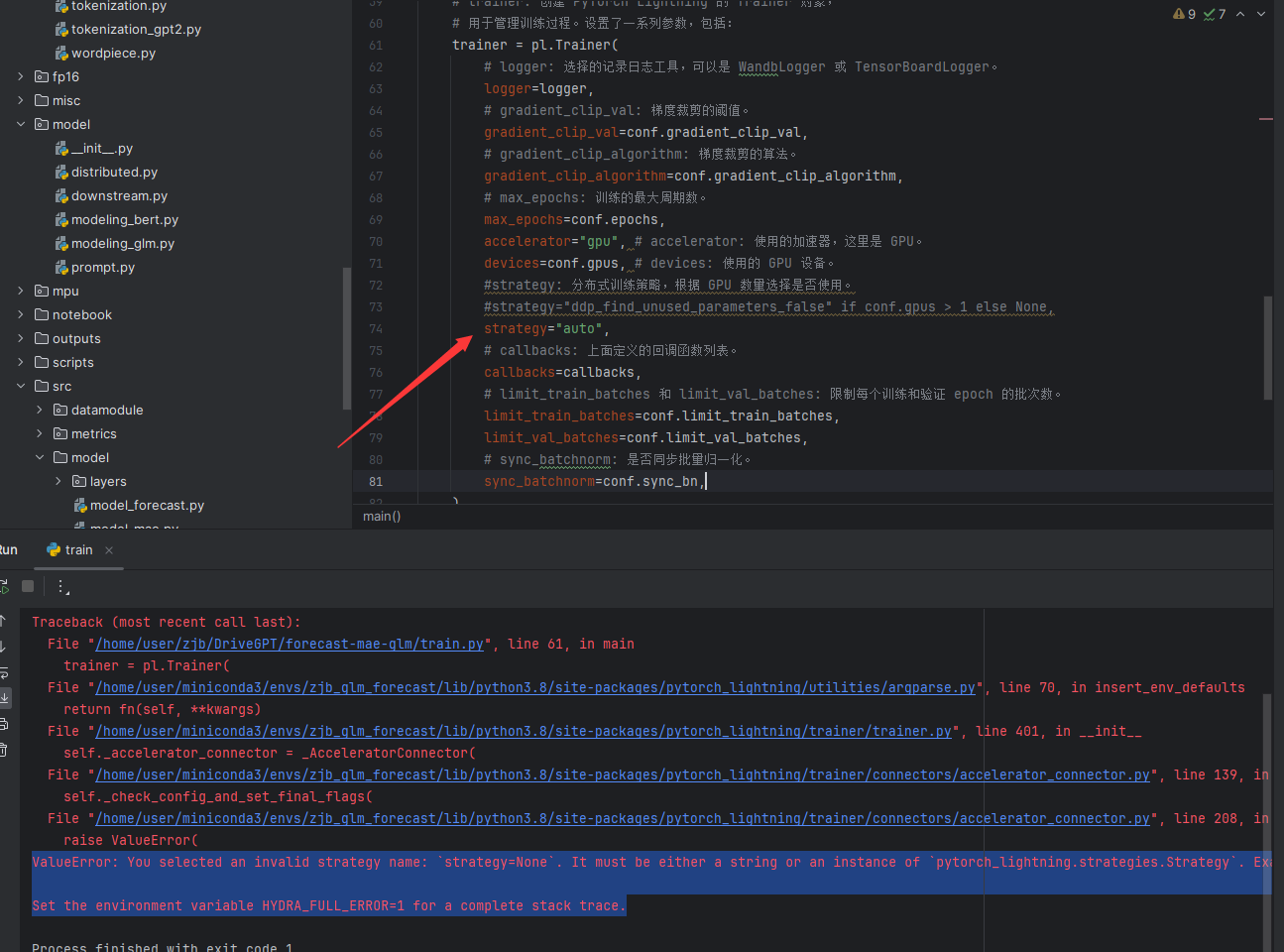The image size is (1284, 952).
Task: Toggle soft-wrap in the console
Action: (3, 672)
